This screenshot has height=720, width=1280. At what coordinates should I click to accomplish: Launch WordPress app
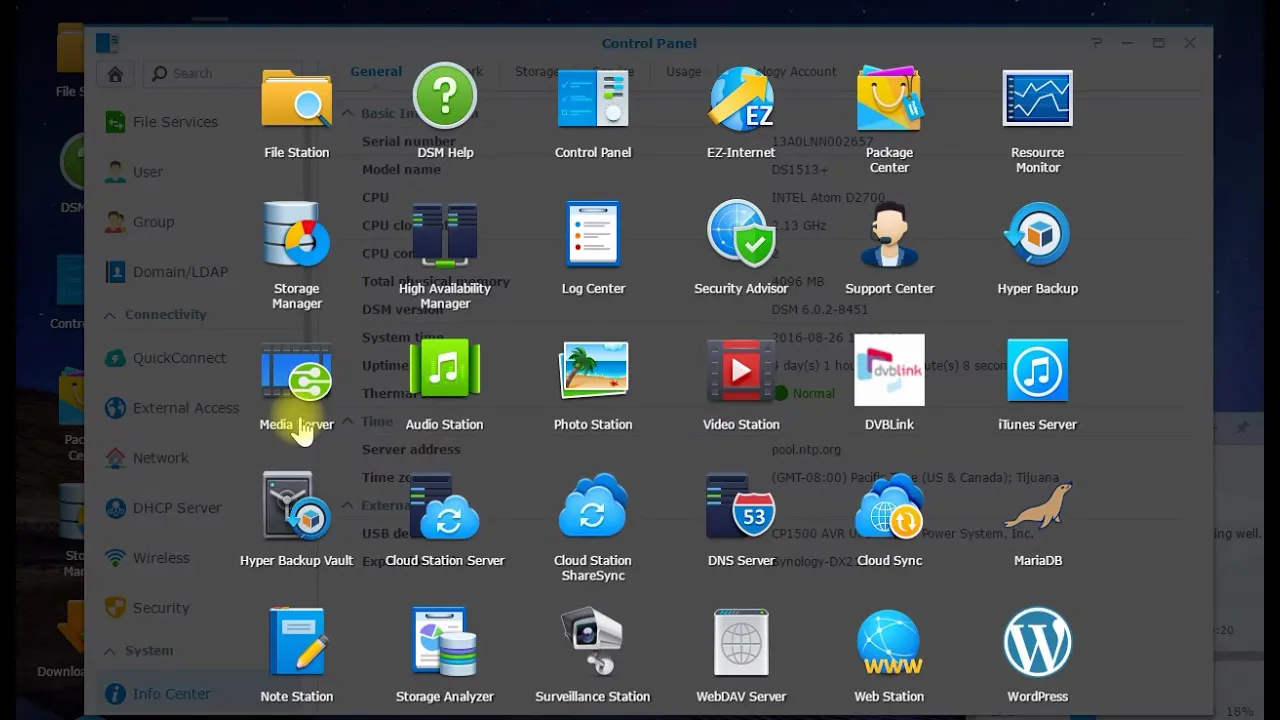1037,643
